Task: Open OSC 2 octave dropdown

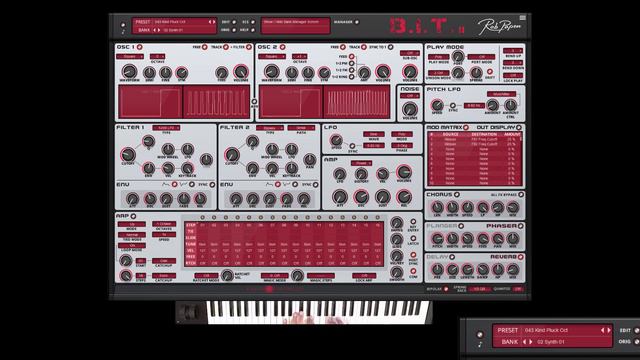Action: [x=299, y=56]
